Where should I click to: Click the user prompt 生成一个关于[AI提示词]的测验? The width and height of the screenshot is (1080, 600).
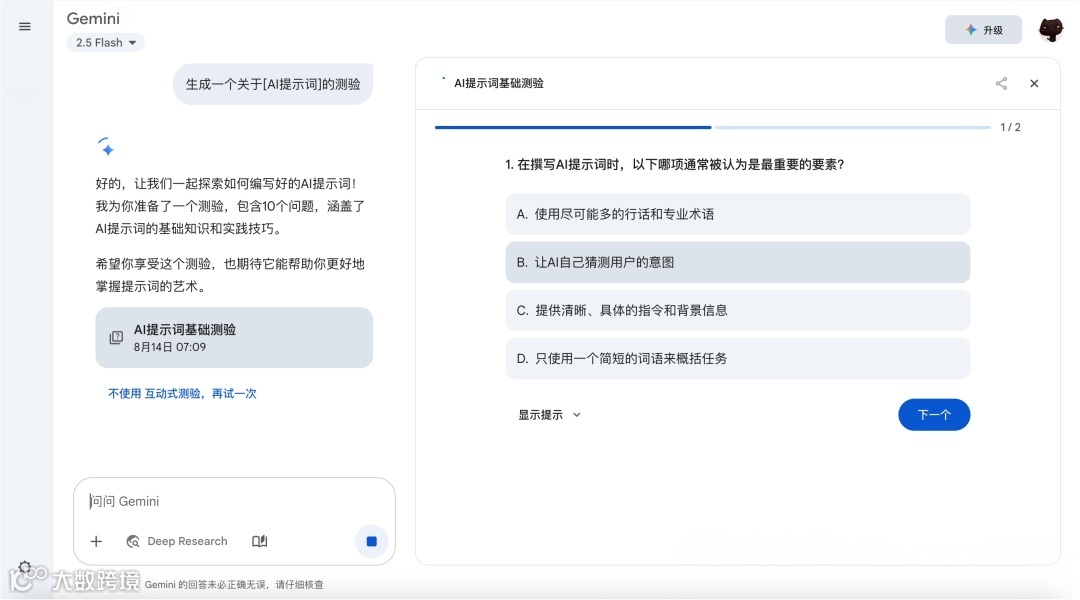[273, 84]
